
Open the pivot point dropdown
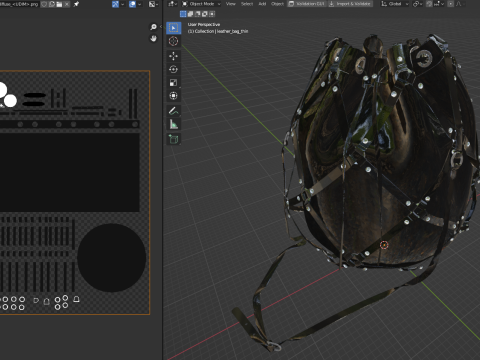tap(418, 4)
